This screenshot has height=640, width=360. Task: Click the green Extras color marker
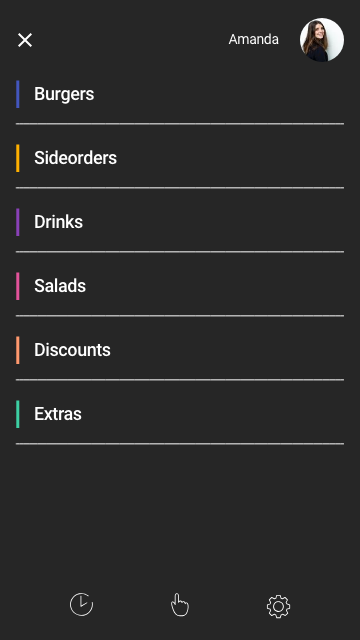[x=18, y=414]
